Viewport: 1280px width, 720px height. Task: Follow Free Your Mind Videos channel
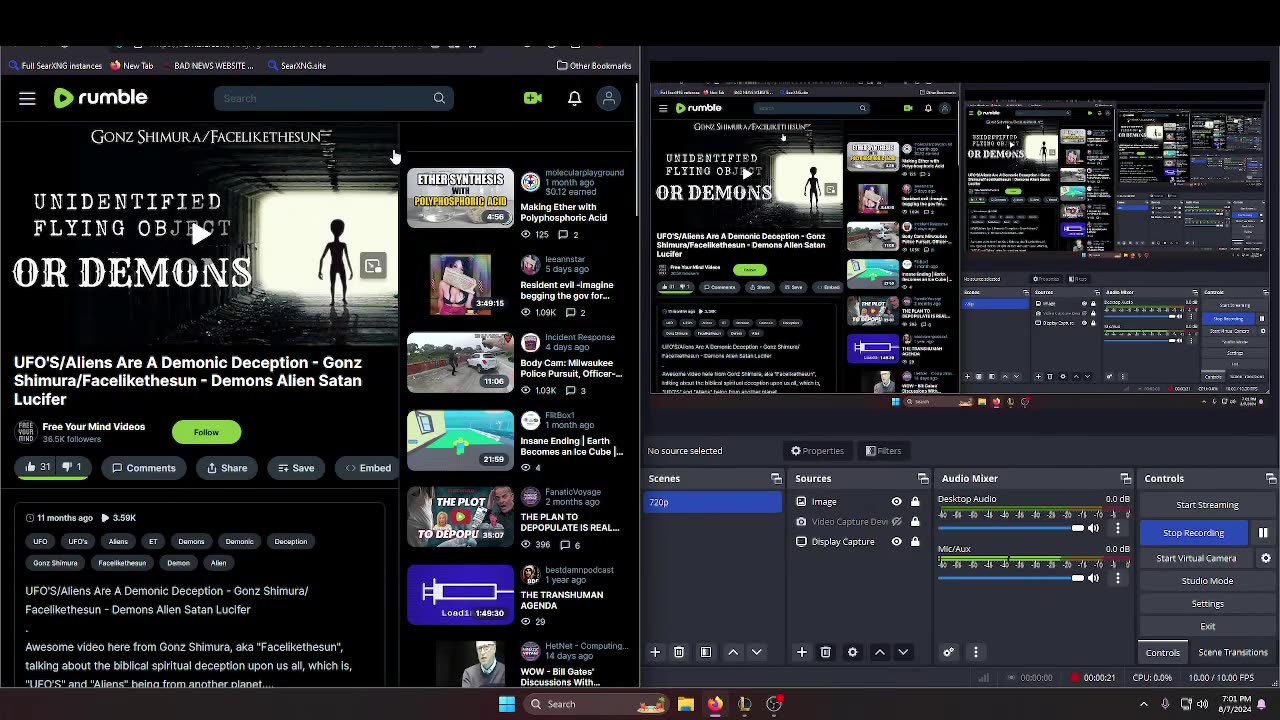point(206,432)
